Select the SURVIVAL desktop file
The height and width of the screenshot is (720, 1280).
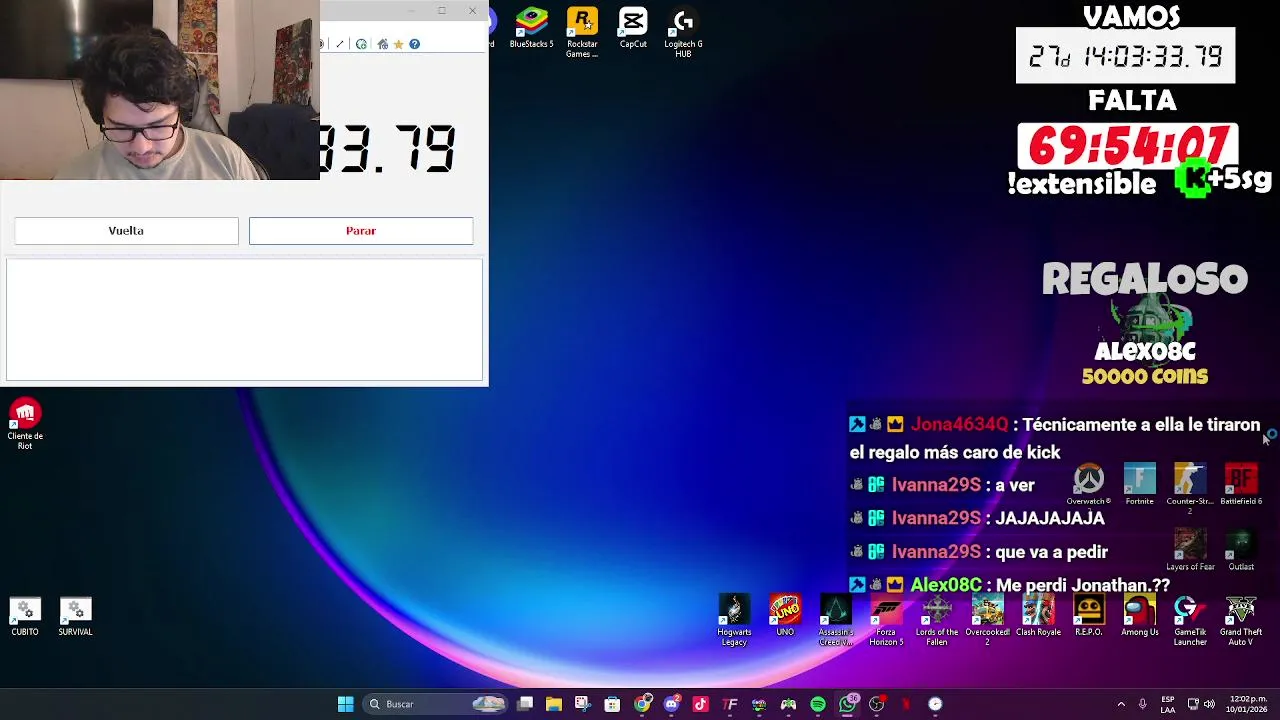75,618
